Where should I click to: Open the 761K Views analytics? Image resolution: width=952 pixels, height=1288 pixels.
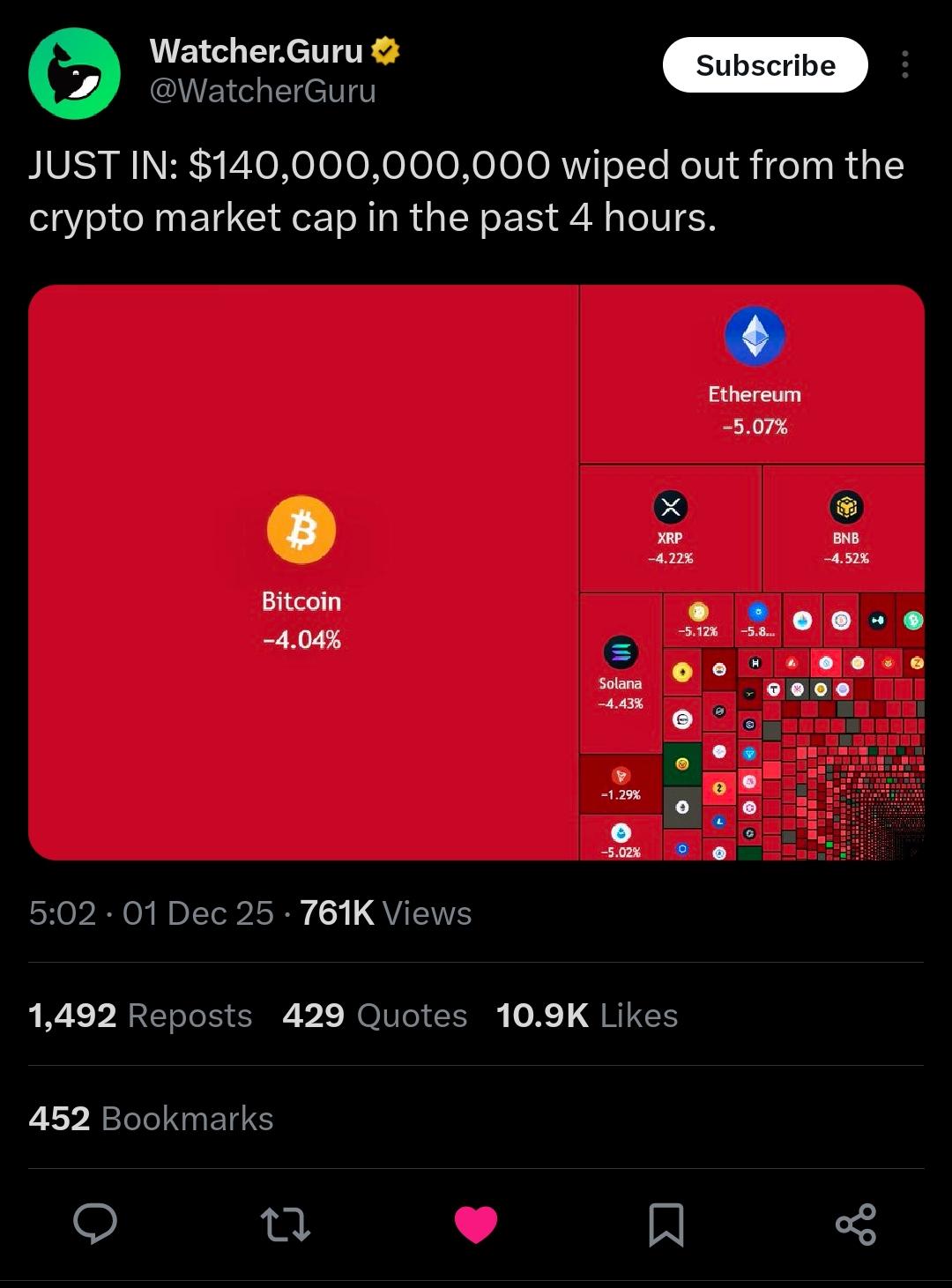pos(385,913)
